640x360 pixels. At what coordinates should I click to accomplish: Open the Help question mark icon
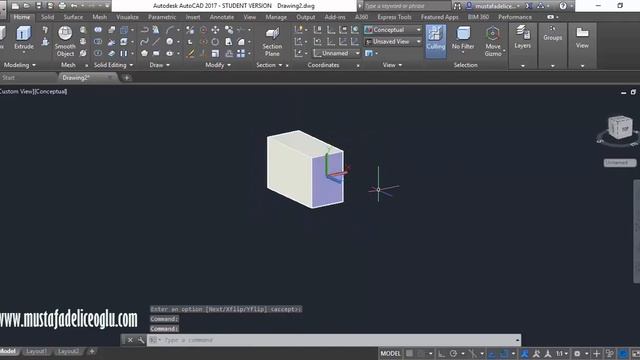563,6
